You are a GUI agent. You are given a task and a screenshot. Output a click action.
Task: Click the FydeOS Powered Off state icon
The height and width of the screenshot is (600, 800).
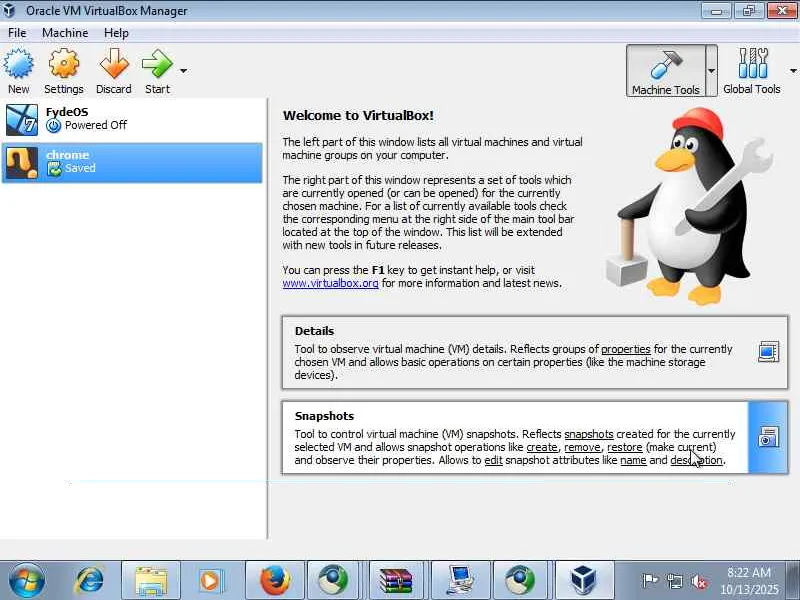[54, 126]
